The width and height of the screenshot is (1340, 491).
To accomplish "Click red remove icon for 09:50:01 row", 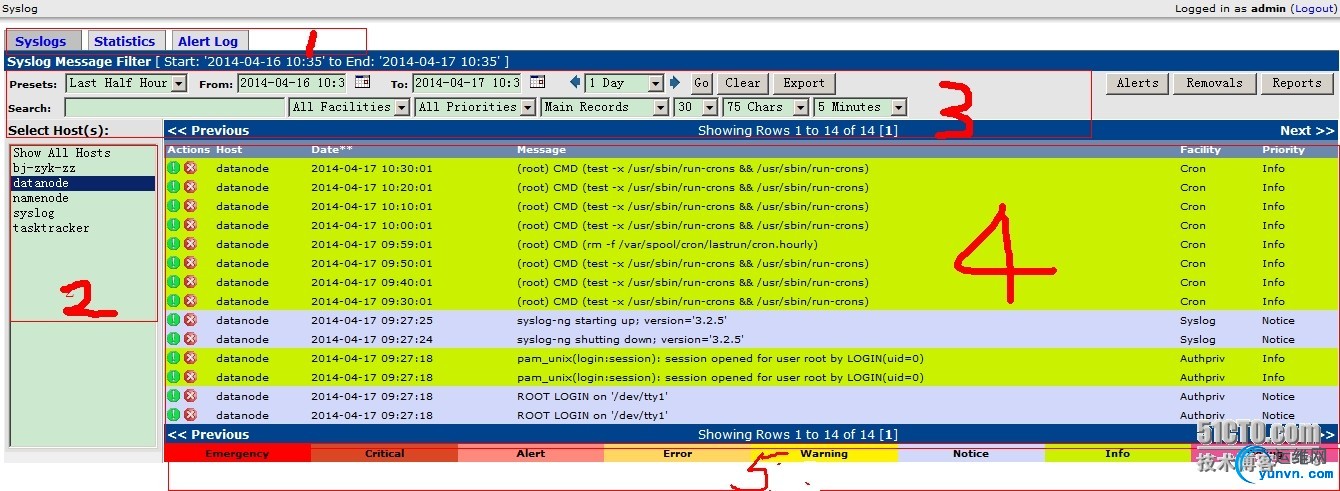I will click(x=190, y=263).
